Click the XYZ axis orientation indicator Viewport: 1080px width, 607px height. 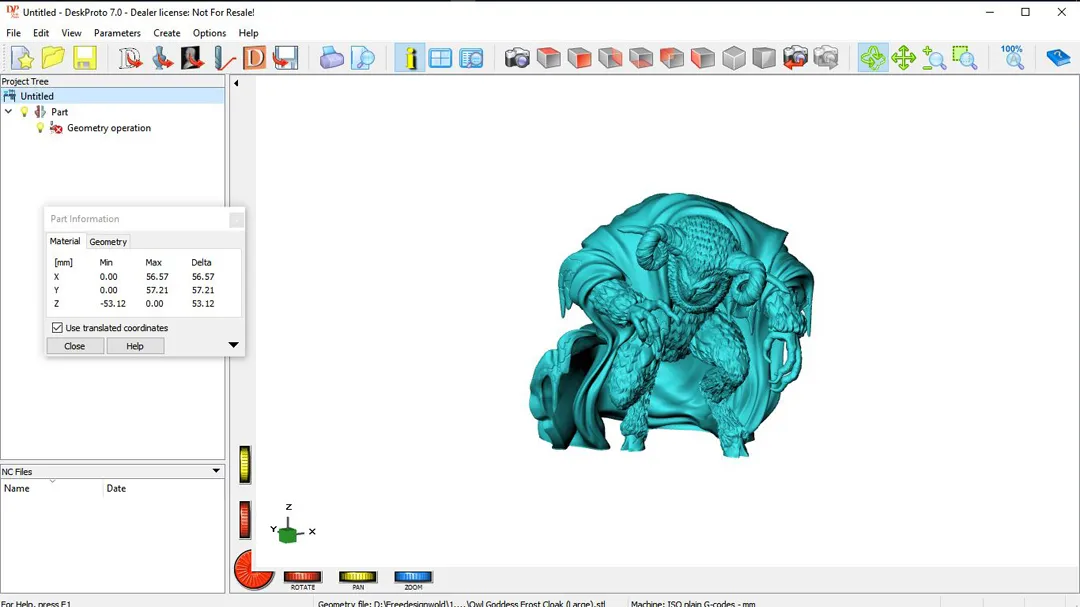click(x=292, y=525)
